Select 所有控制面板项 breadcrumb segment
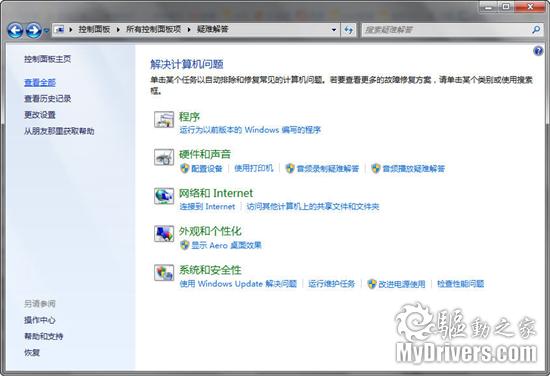 coord(154,29)
